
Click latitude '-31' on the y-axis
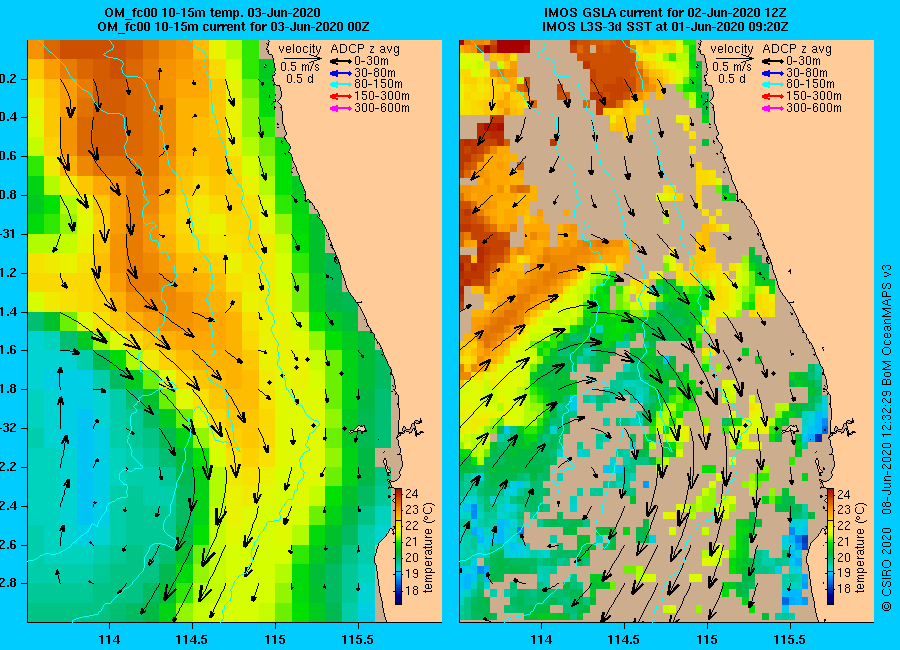click(10, 234)
